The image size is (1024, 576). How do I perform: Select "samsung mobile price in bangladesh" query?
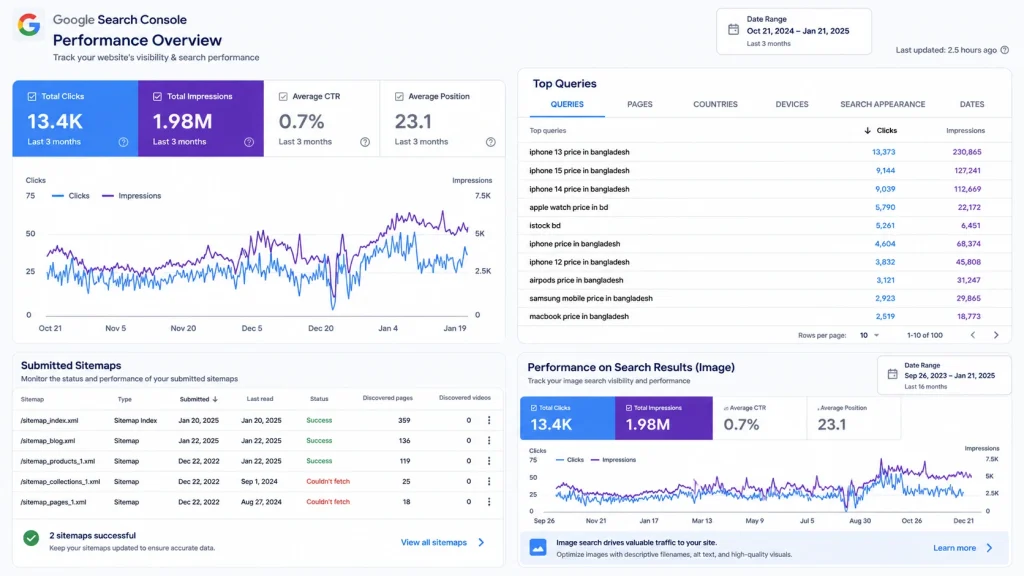click(x=590, y=298)
